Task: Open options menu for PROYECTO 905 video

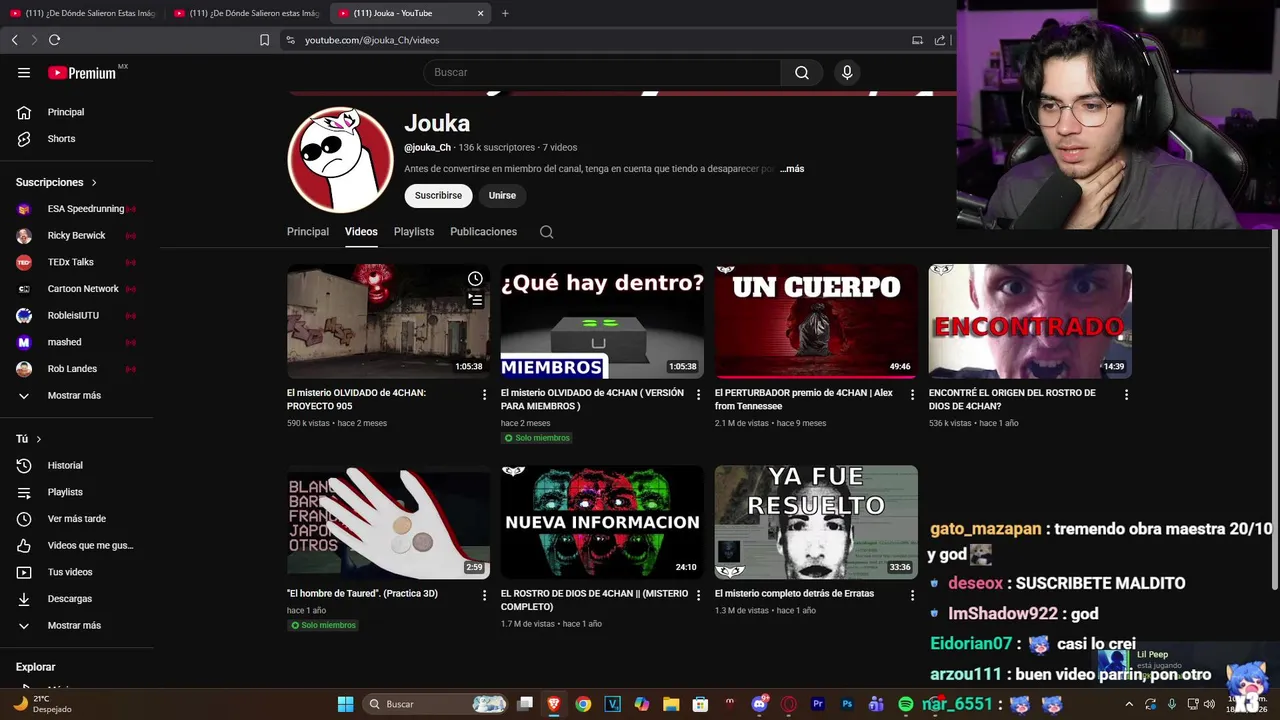Action: coord(484,395)
